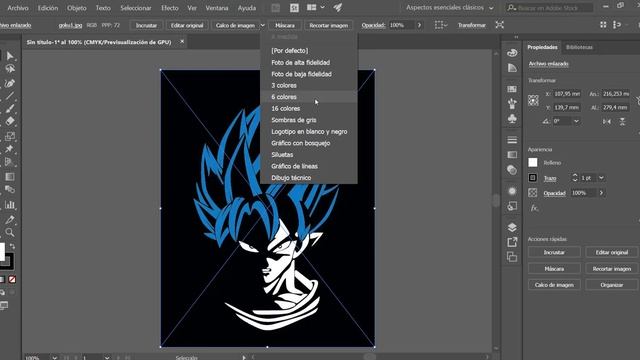This screenshot has width=640, height=360.
Task: Open Aspectos esenciales clásicos workspace dropdown
Action: 450,8
